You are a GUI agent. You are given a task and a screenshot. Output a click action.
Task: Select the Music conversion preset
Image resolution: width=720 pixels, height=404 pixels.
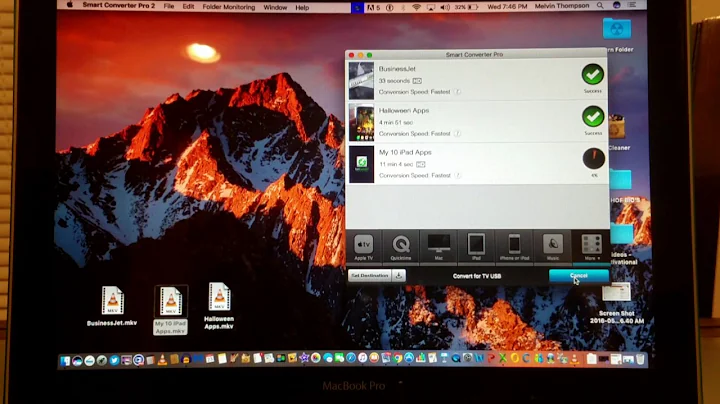click(553, 248)
